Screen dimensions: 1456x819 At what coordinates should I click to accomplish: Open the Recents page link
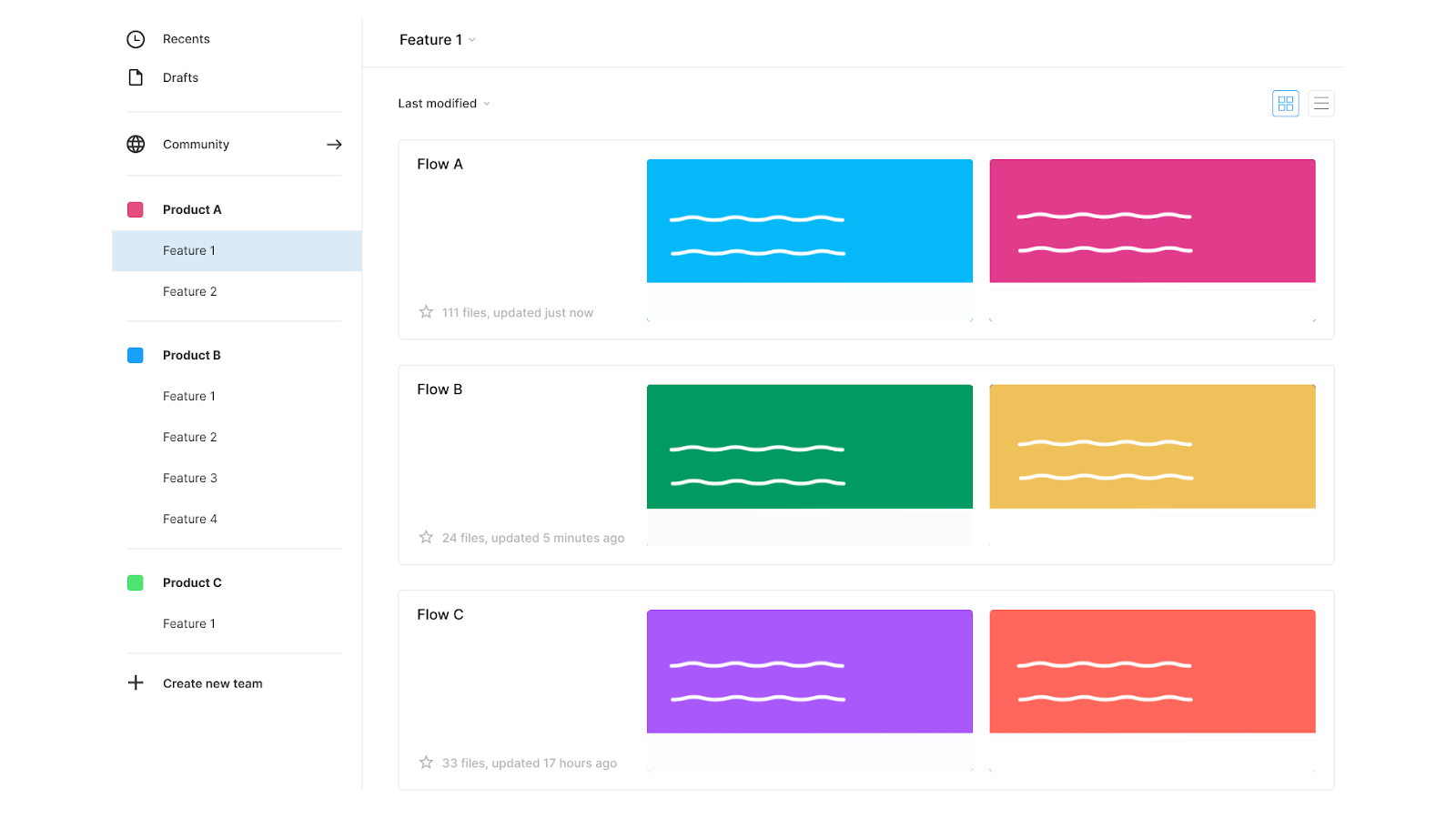187,39
